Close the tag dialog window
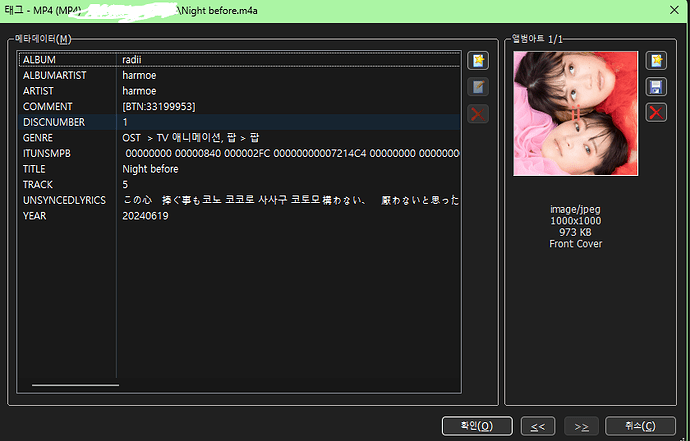Viewport: 690px width, 441px height. pyautogui.click(x=674, y=10)
